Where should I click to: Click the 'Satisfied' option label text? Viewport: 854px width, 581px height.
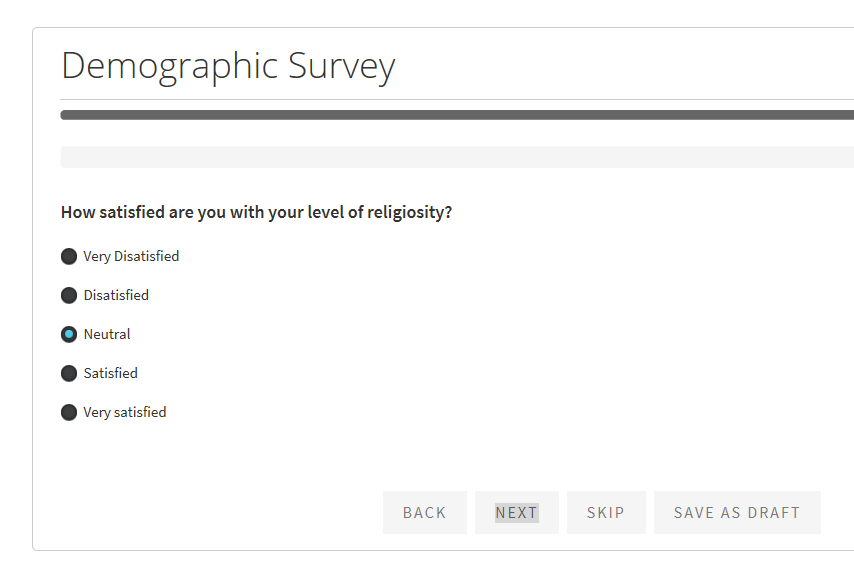(x=111, y=373)
